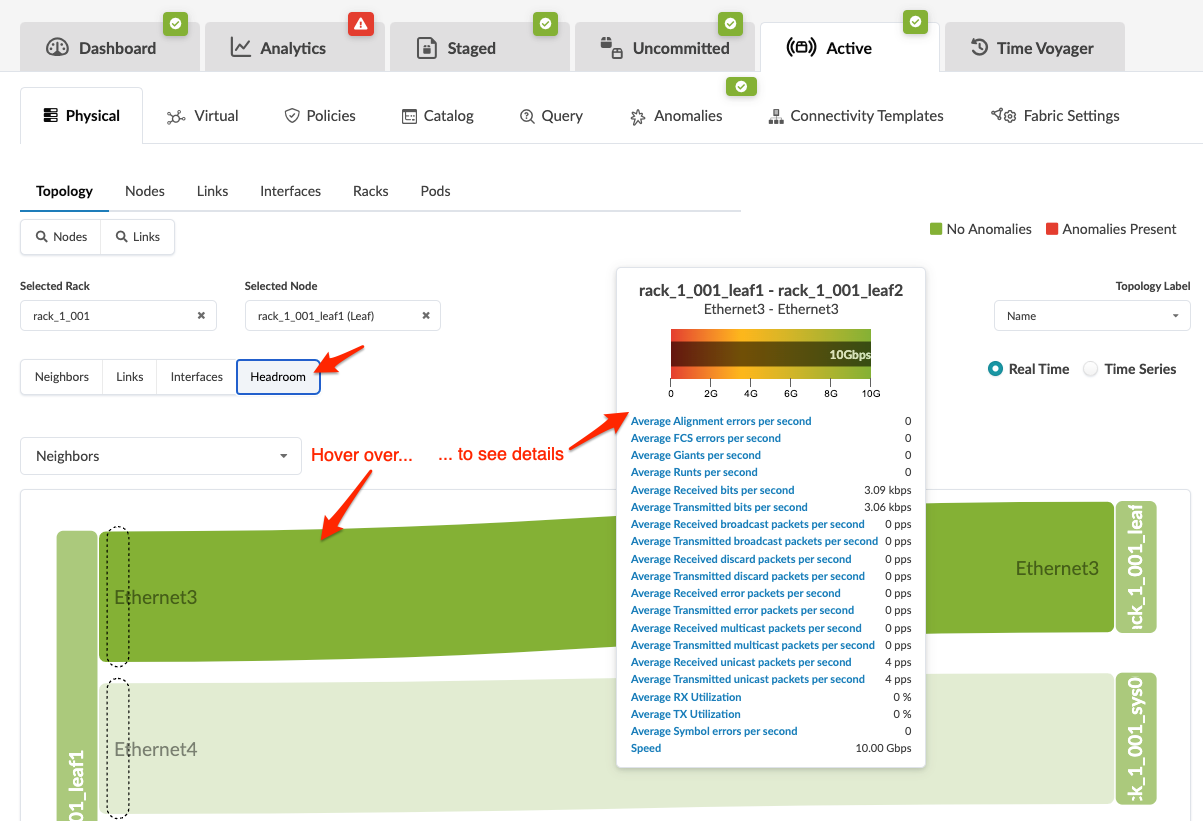Click the Uncommitted icon

point(611,47)
